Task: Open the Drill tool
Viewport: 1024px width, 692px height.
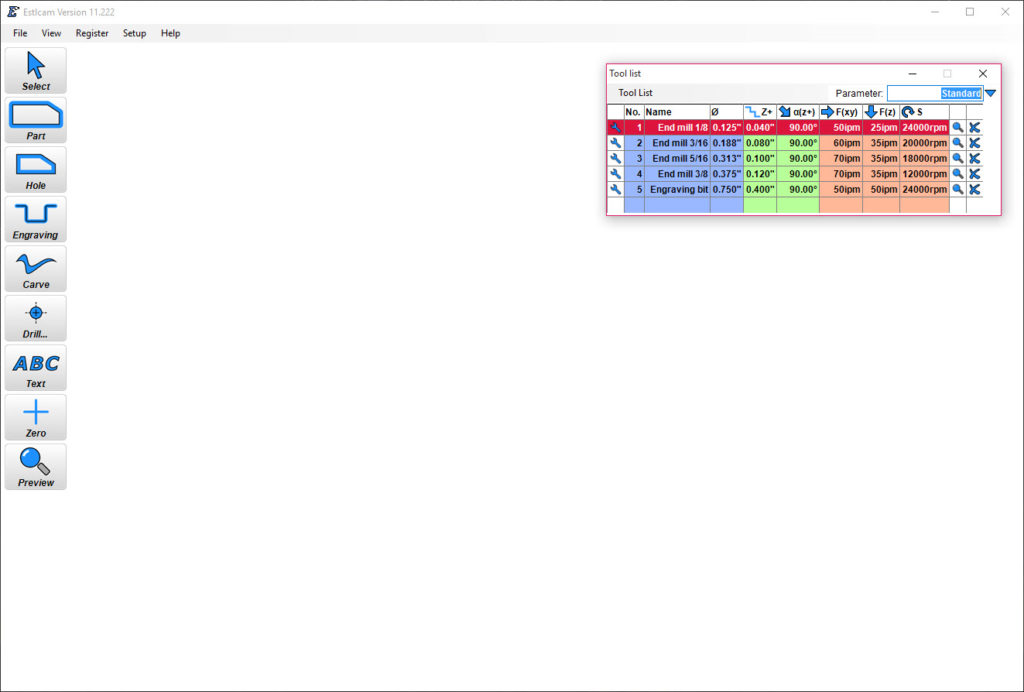Action: point(35,319)
